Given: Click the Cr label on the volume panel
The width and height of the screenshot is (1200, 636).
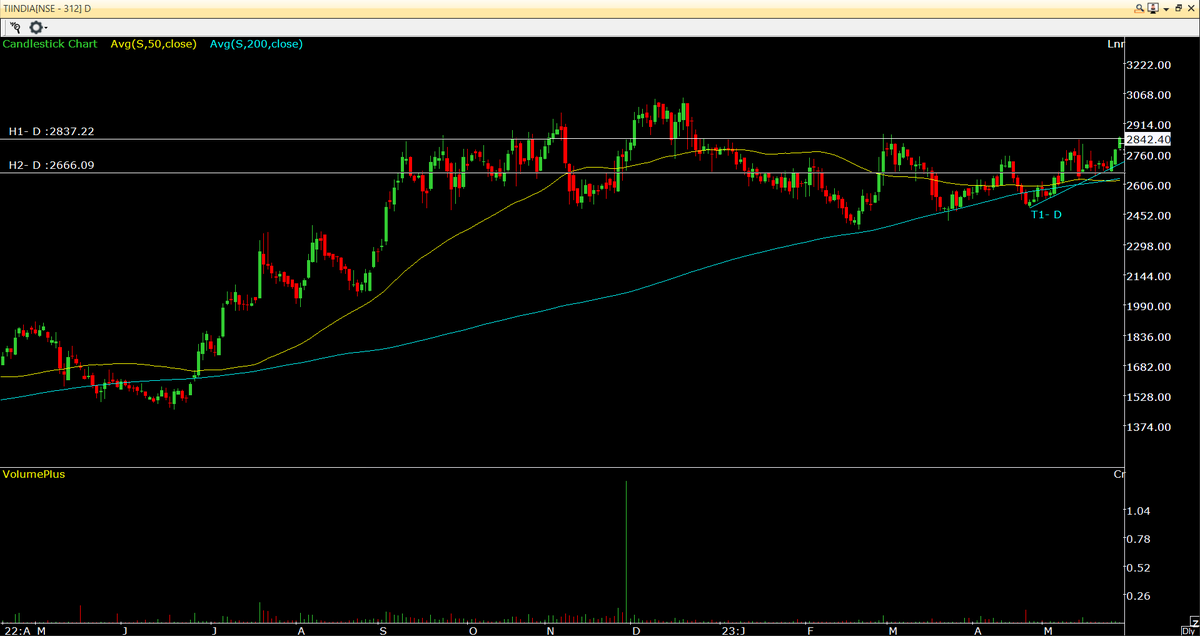Looking at the screenshot, I should click(1117, 474).
